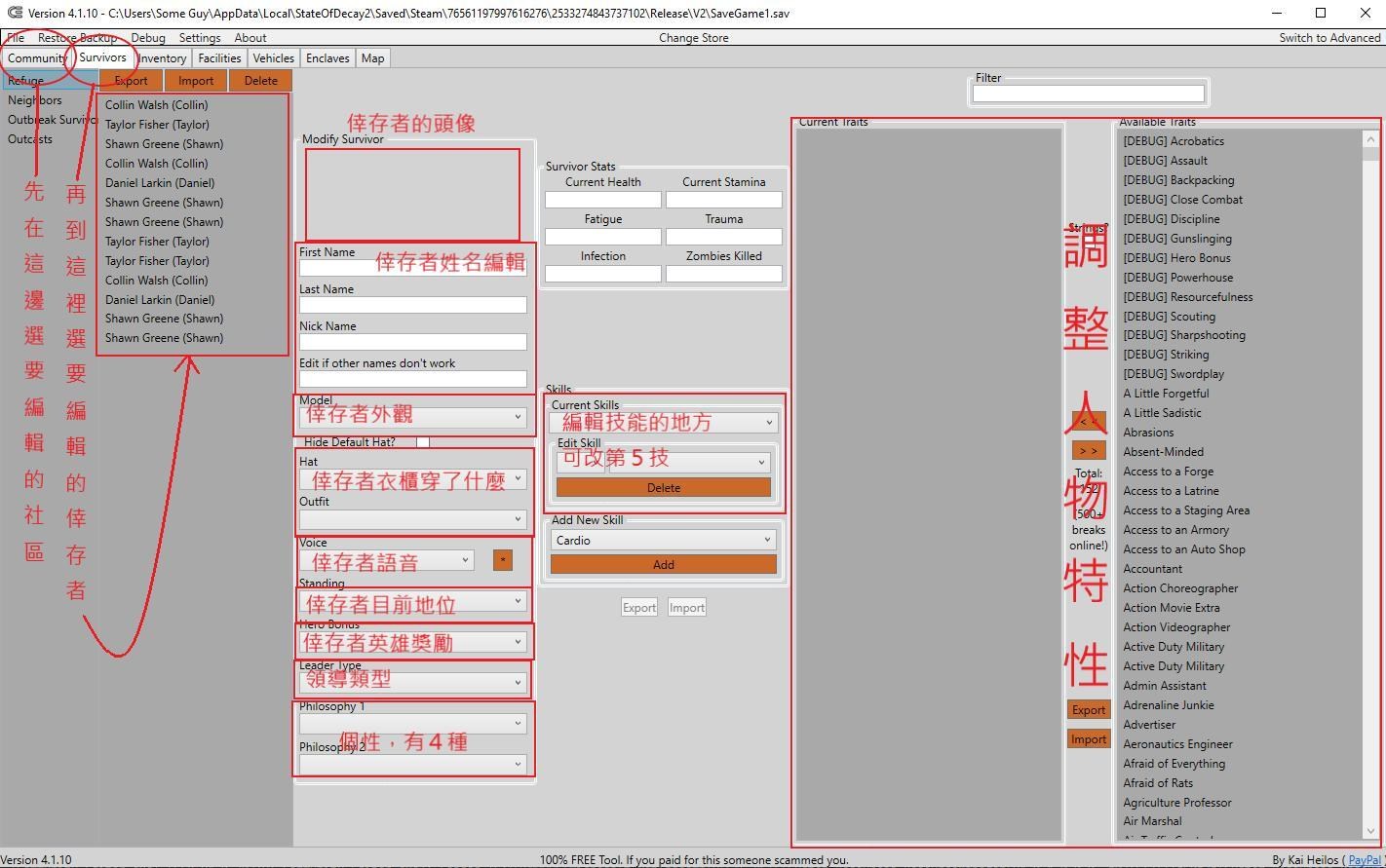The height and width of the screenshot is (868, 1386).
Task: Open the Settings menu
Action: (200, 38)
